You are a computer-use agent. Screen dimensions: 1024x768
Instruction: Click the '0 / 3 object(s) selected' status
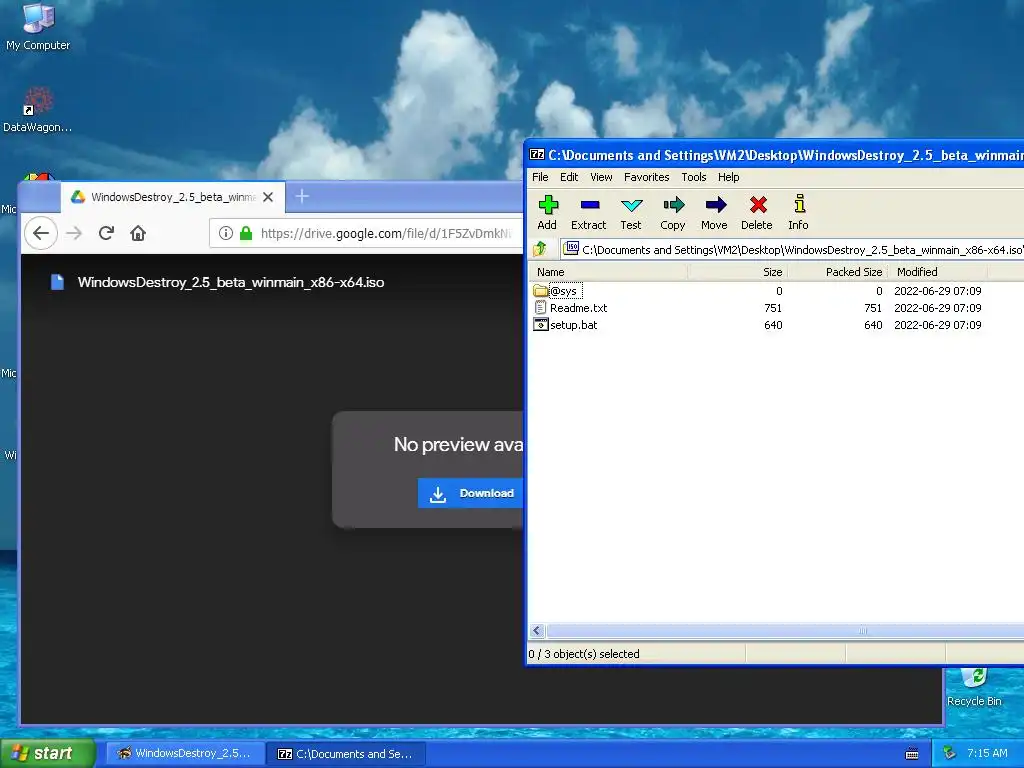click(x=584, y=654)
